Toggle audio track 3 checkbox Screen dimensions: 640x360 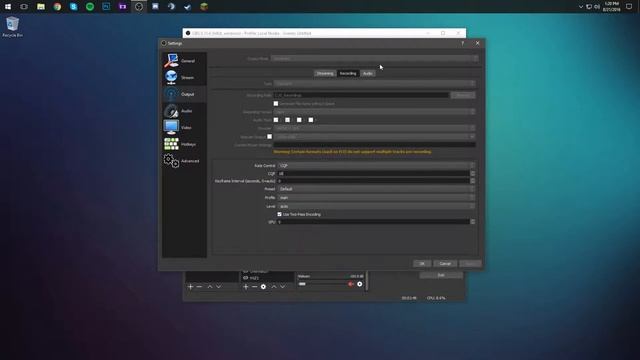(x=299, y=120)
